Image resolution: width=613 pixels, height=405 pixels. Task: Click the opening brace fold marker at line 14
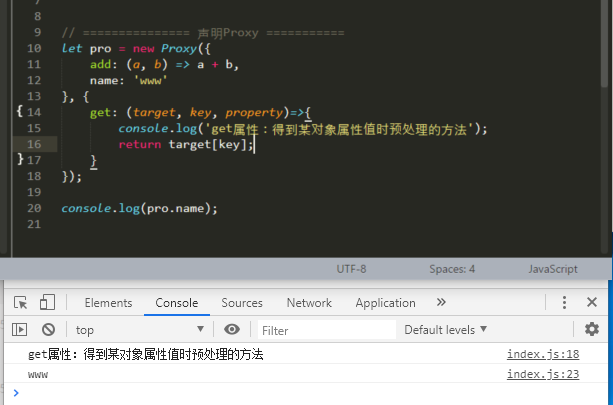tap(20, 111)
